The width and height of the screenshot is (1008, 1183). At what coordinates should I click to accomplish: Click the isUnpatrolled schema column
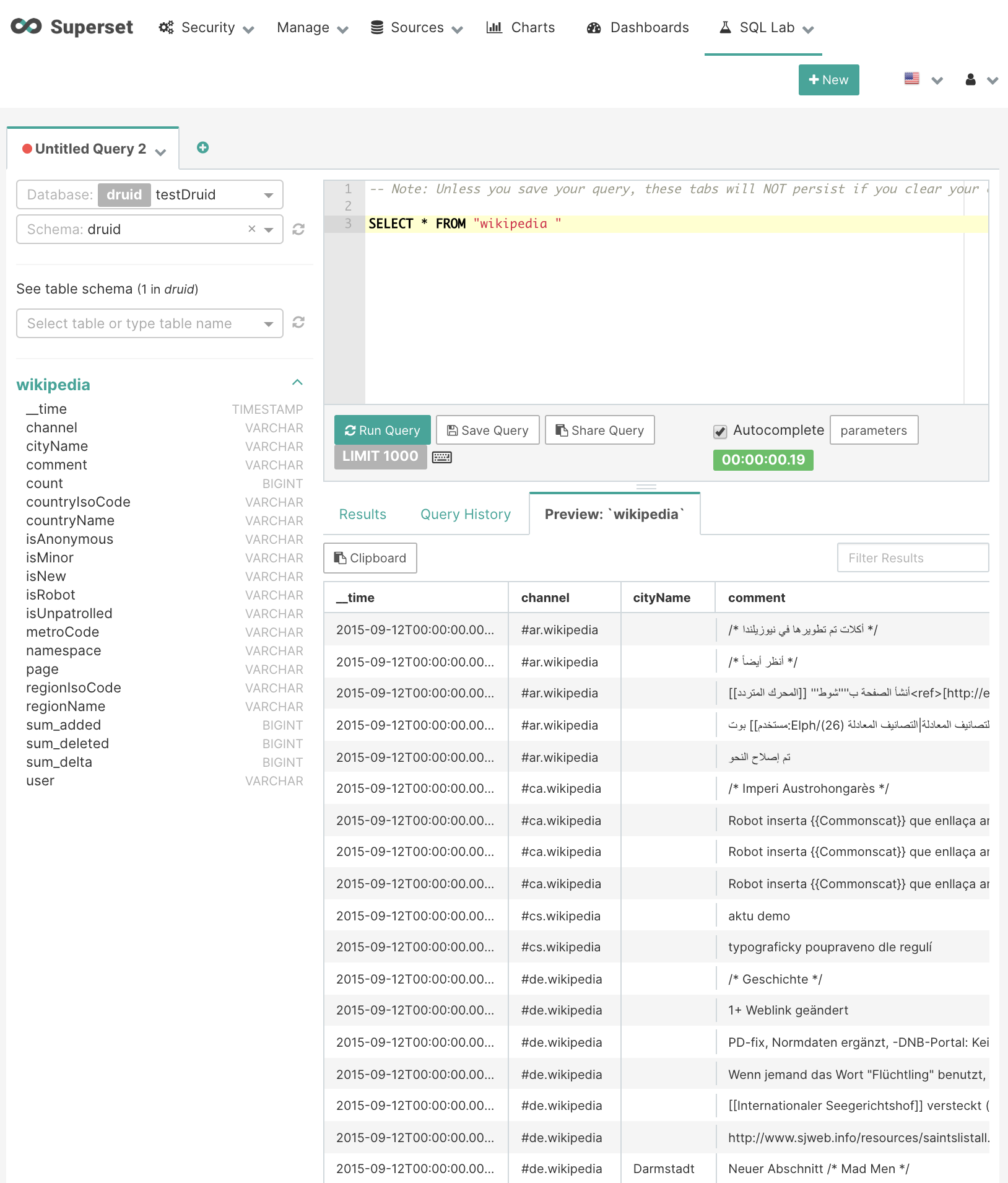click(69, 613)
